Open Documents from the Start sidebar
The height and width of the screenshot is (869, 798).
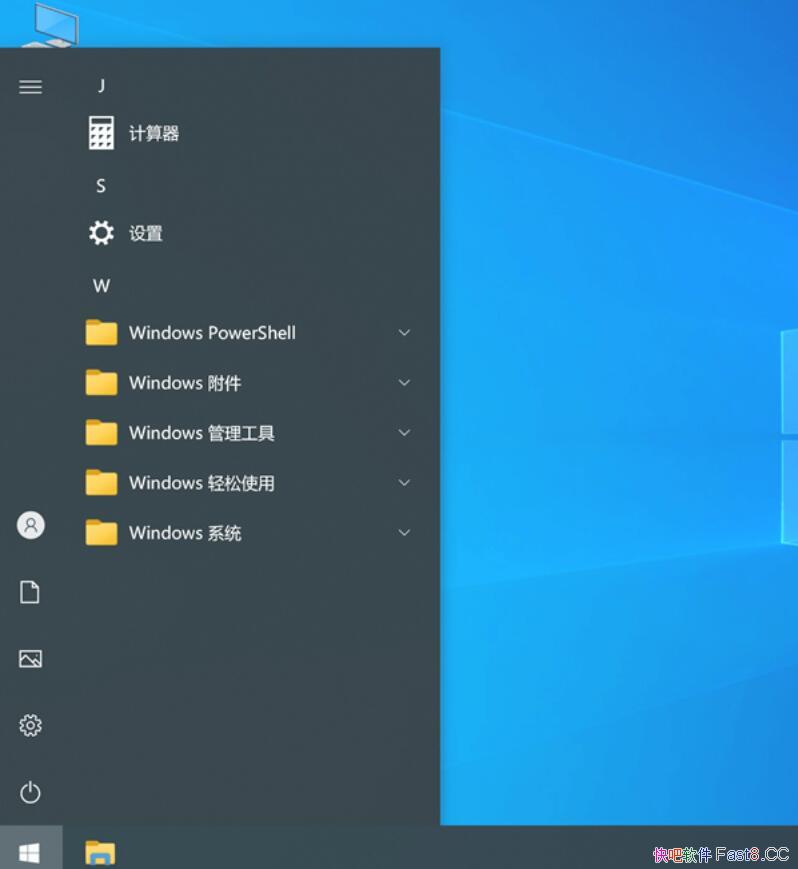[x=31, y=592]
